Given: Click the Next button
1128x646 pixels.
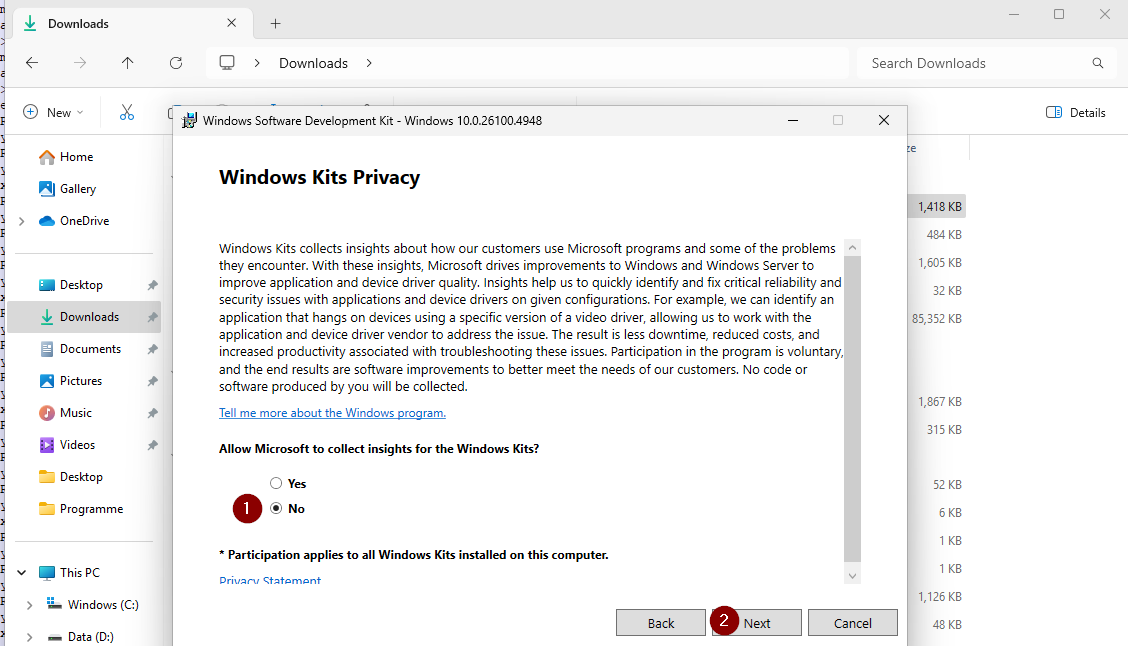Looking at the screenshot, I should coord(757,623).
